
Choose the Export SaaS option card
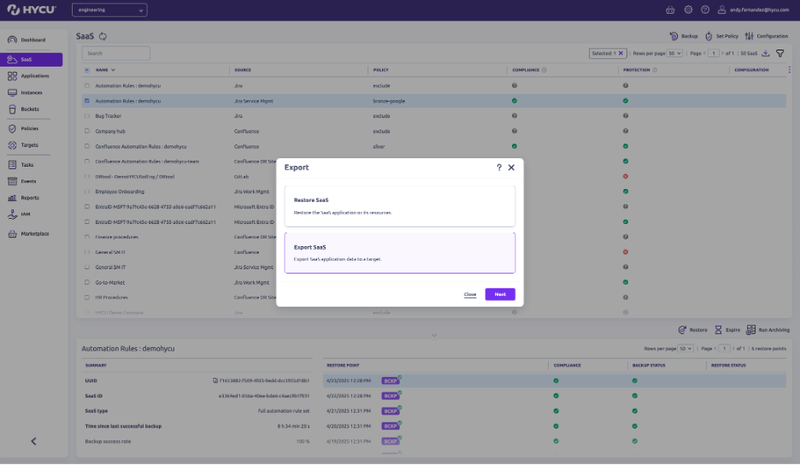pos(399,252)
